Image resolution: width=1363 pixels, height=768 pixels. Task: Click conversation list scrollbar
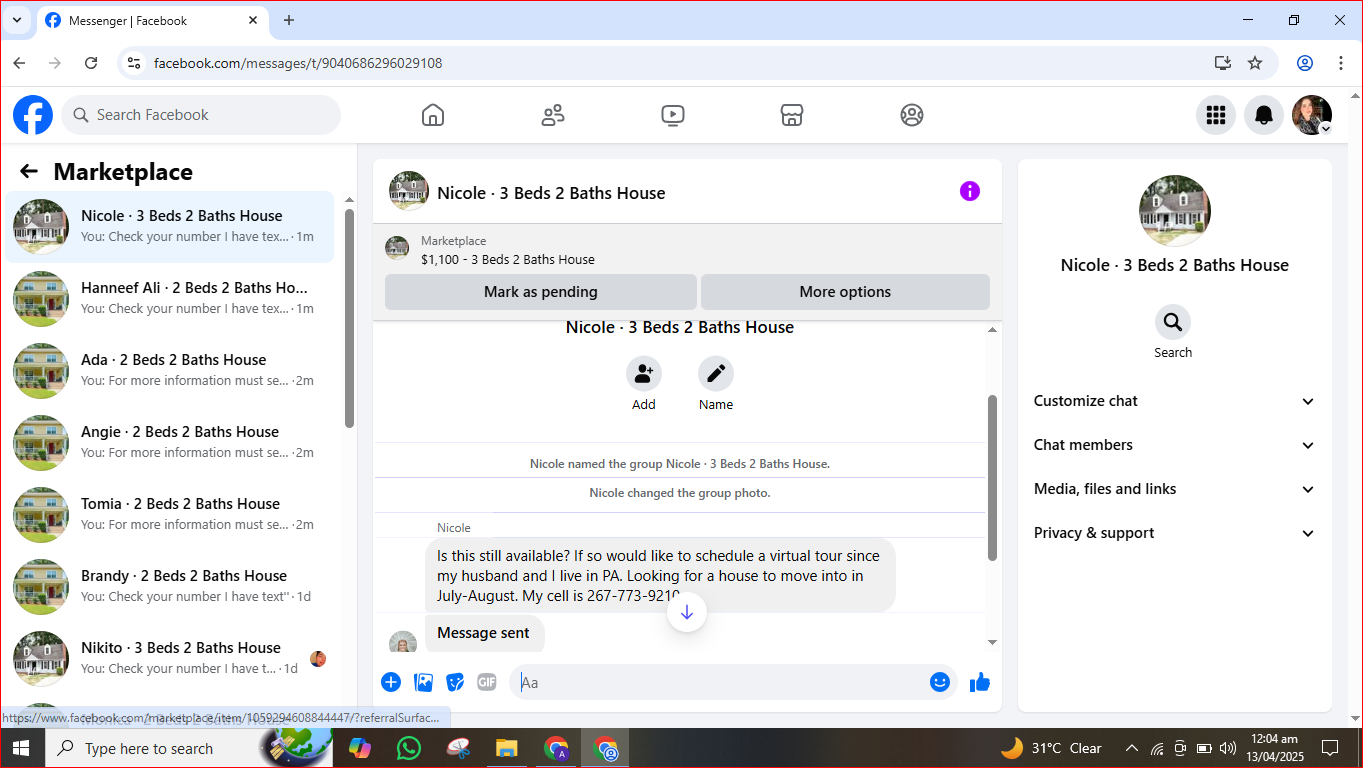pos(349,318)
